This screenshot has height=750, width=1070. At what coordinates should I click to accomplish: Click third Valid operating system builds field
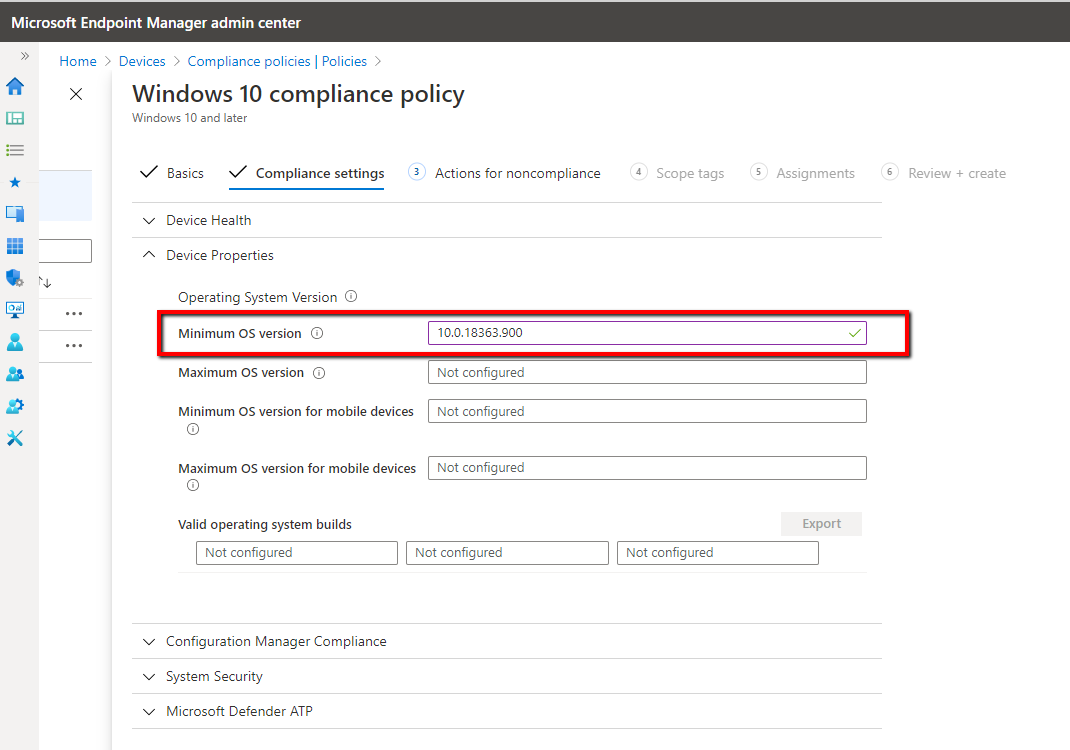click(x=718, y=553)
